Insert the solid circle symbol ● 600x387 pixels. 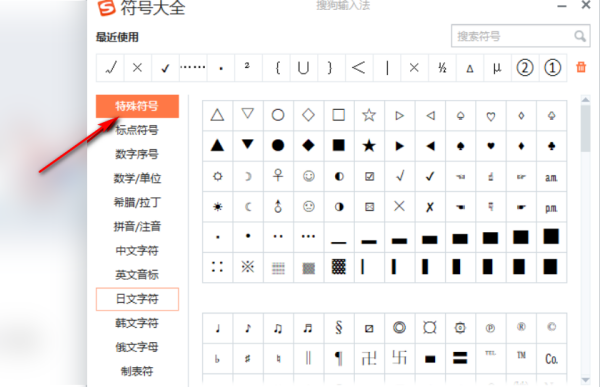278,145
